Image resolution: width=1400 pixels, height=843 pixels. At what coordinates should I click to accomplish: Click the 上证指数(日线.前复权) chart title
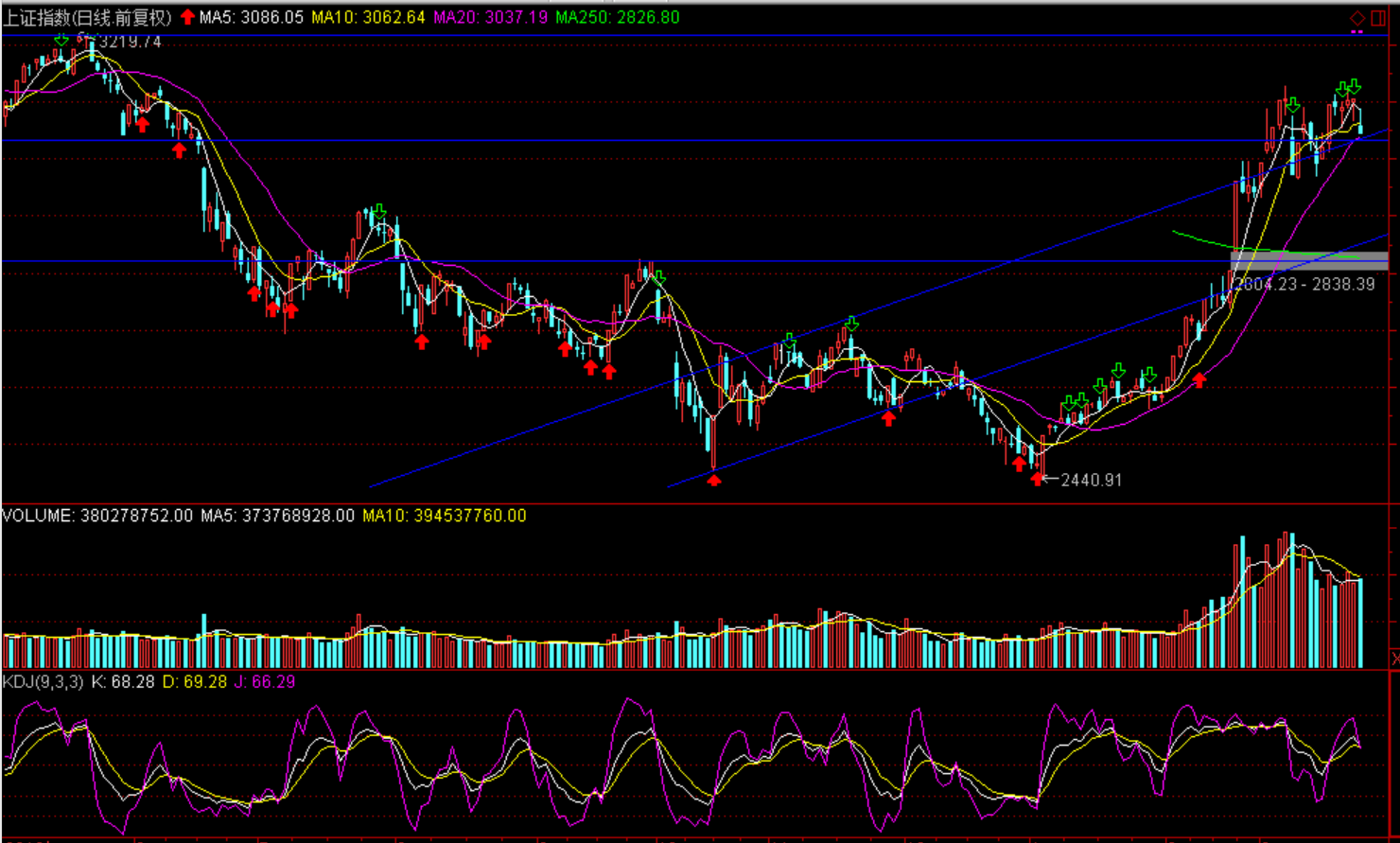(x=88, y=17)
